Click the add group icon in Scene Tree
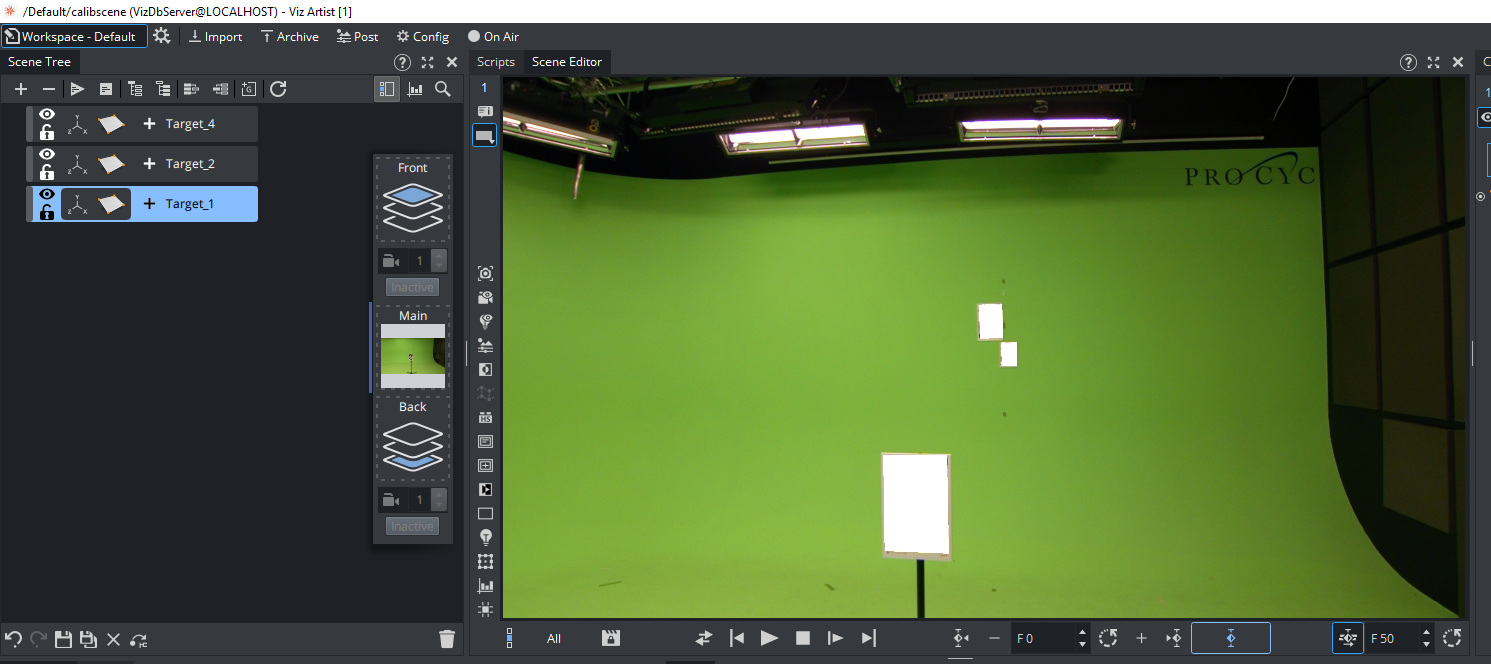The image size is (1491, 664). click(249, 89)
